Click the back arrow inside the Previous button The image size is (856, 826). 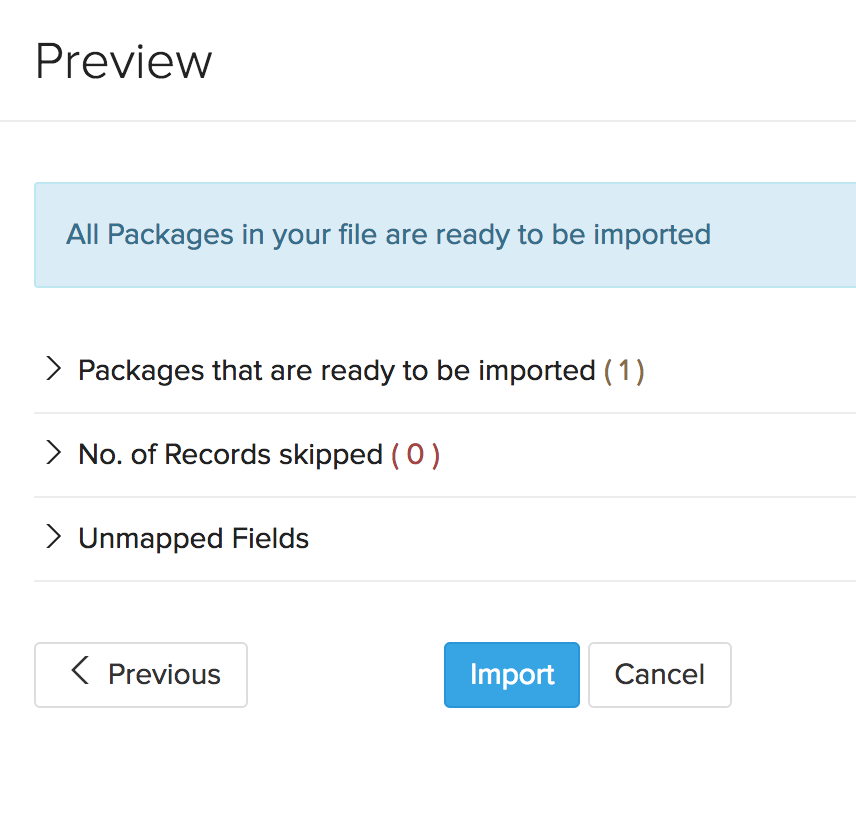pos(79,674)
